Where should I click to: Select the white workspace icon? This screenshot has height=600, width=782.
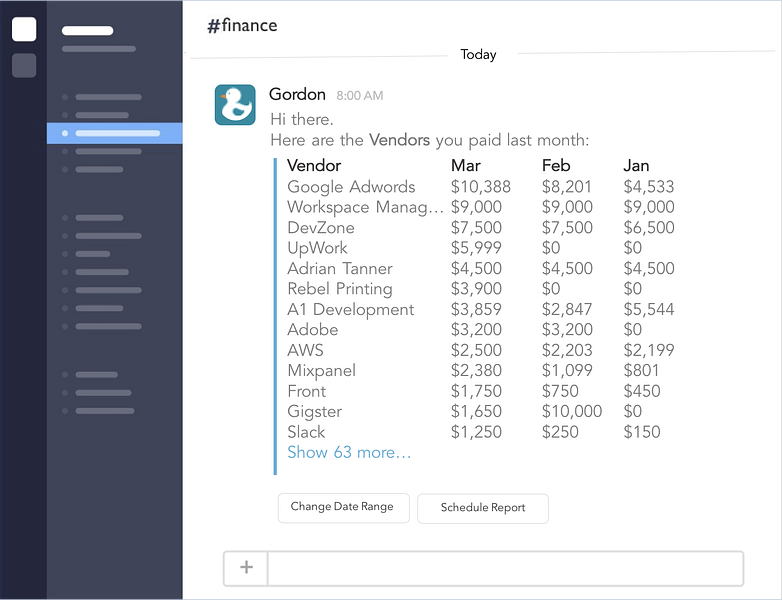click(x=24, y=29)
